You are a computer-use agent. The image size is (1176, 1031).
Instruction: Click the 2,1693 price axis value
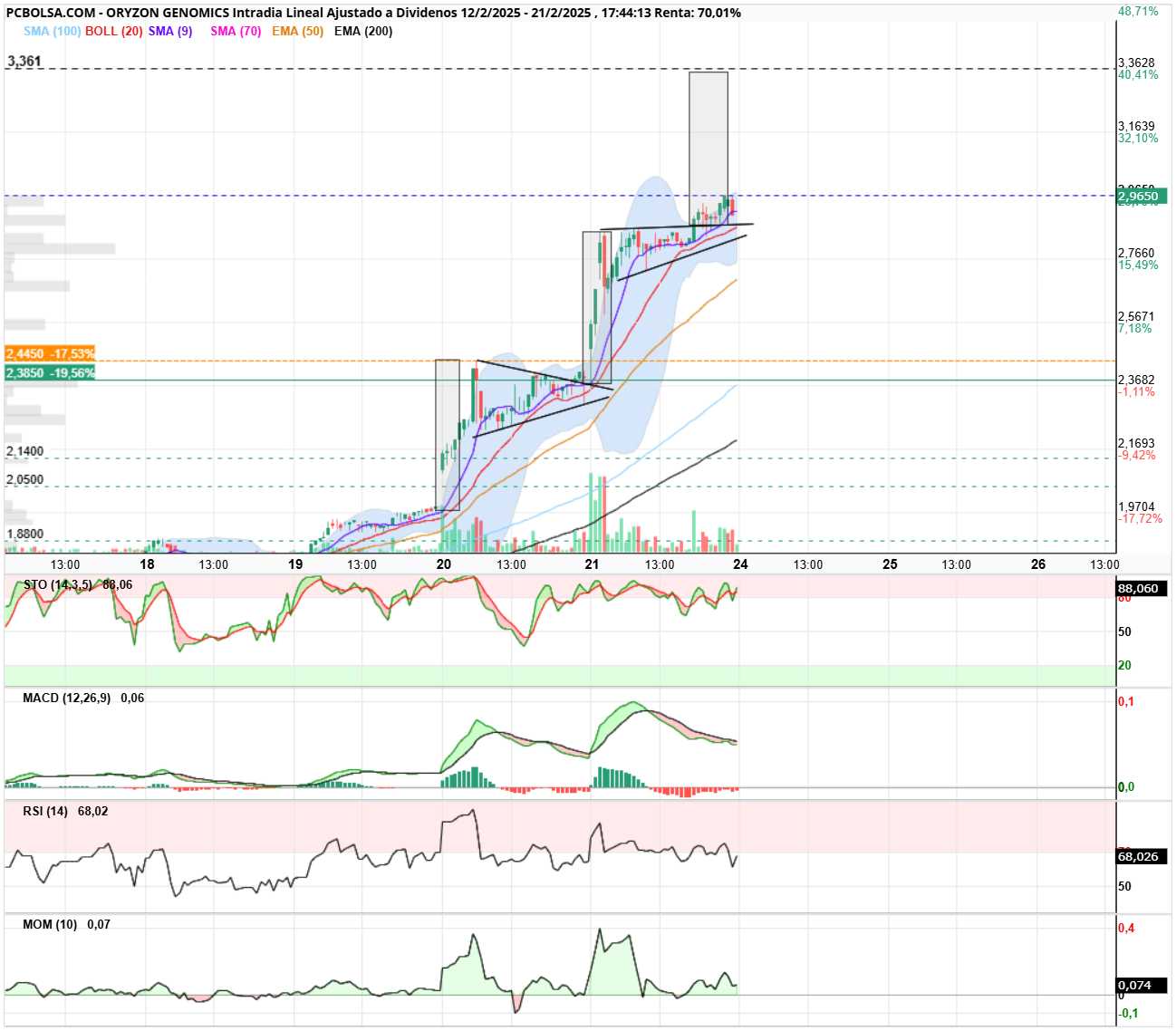tap(1136, 443)
